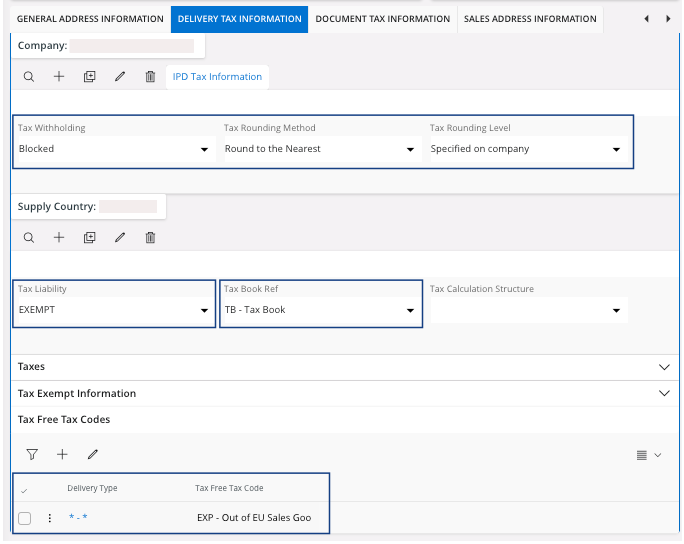Add a new Tax Free Tax Code row
This screenshot has height=544, width=684.
(x=62, y=454)
